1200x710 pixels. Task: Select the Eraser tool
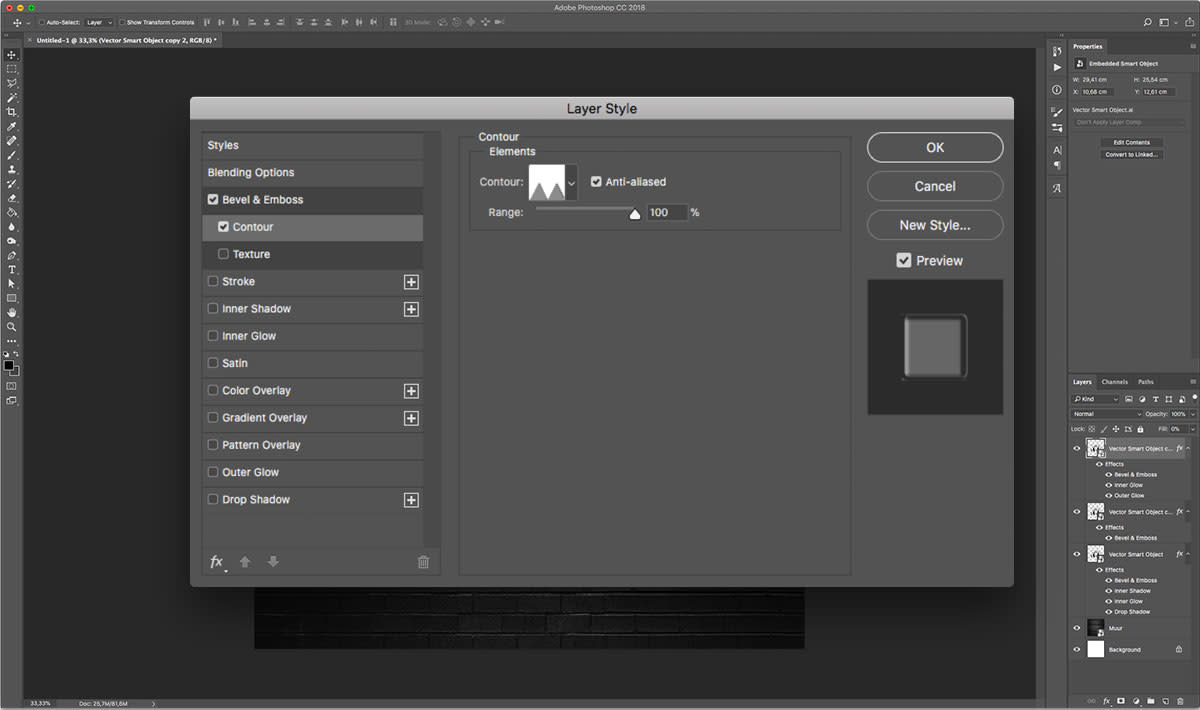point(12,197)
